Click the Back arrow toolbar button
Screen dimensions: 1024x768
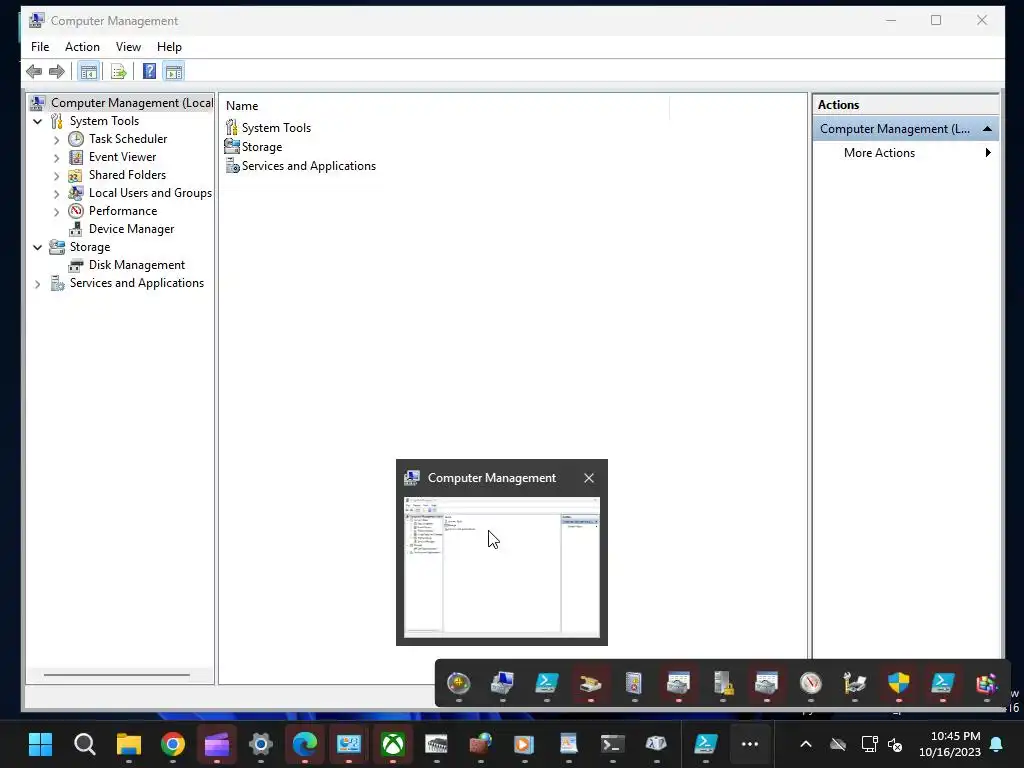pos(34,71)
